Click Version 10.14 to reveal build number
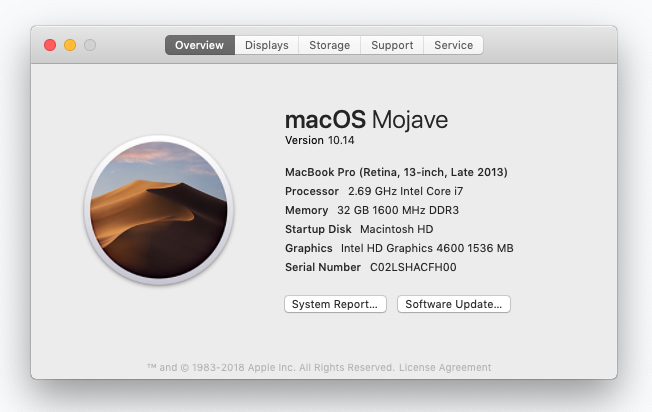The height and width of the screenshot is (412, 652). click(319, 140)
